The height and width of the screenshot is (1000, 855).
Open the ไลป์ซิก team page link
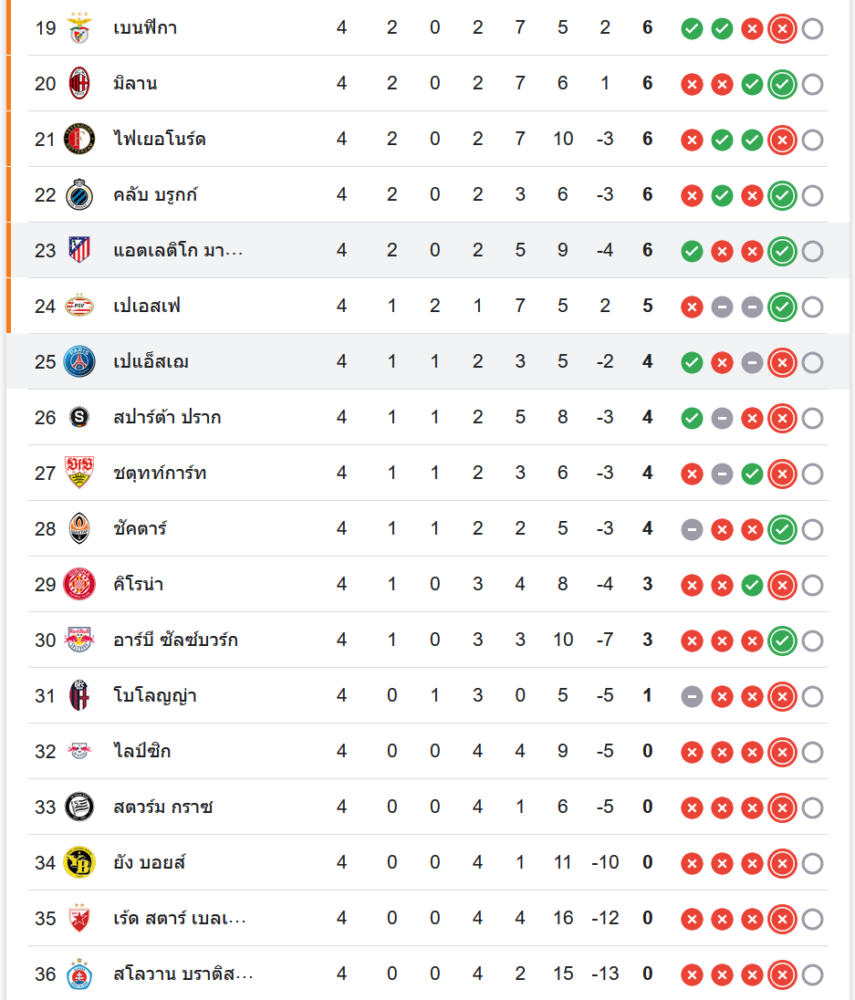[x=142, y=751]
